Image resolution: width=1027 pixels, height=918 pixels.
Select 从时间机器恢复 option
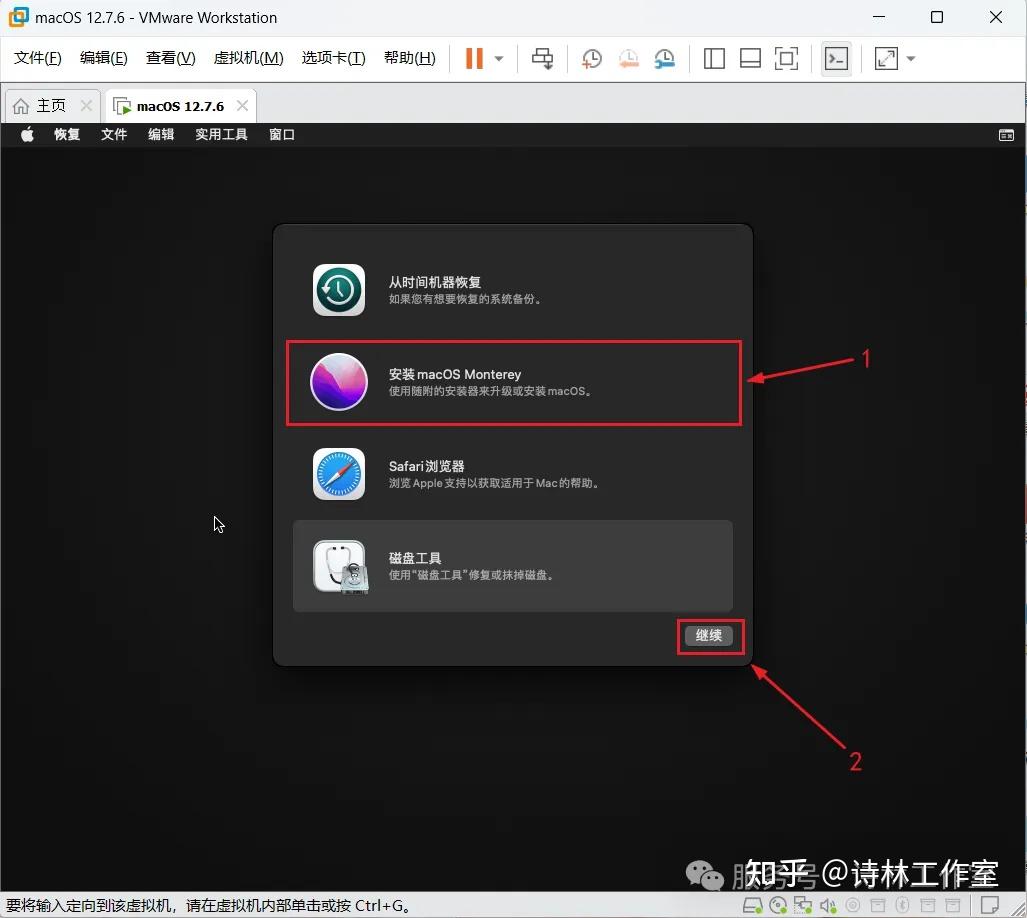(513, 290)
